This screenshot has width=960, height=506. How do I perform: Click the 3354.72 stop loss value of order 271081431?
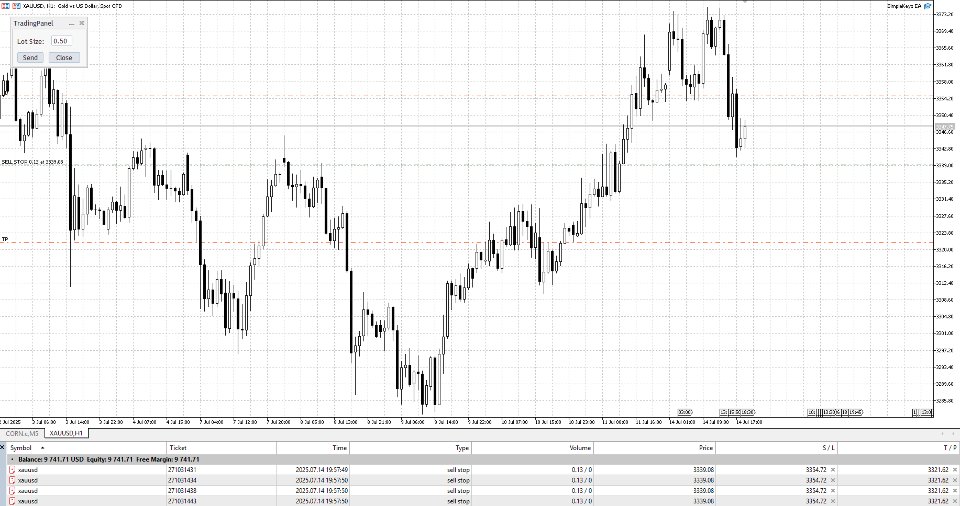816,470
